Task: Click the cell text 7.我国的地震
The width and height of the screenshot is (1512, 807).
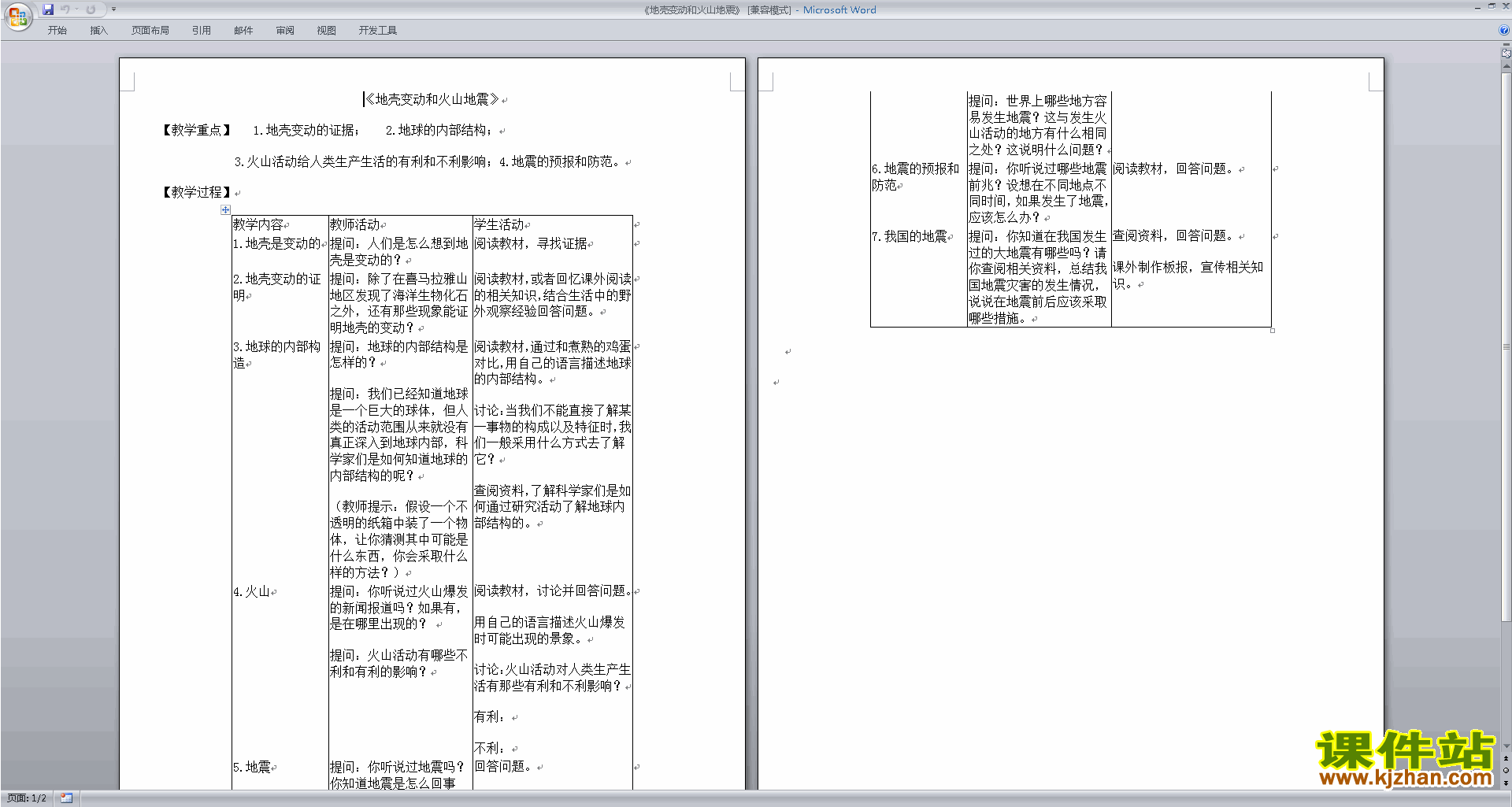Action: (910, 236)
